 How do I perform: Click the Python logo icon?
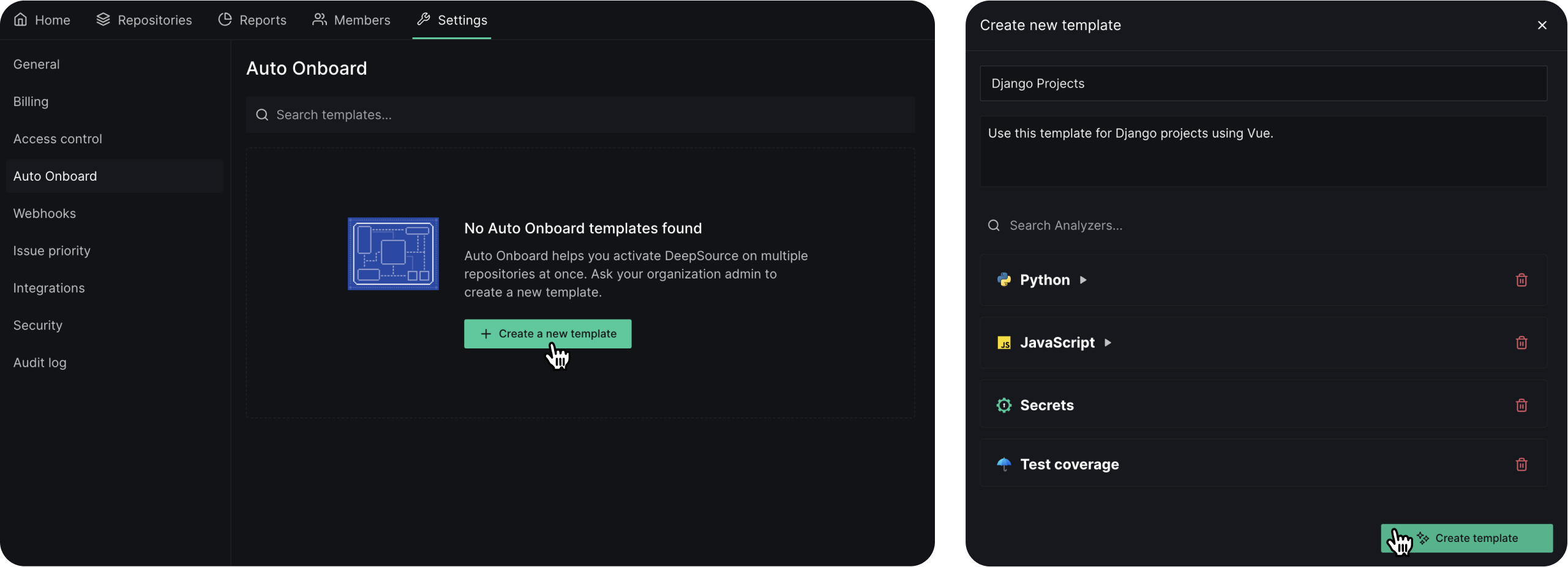[x=1003, y=280]
